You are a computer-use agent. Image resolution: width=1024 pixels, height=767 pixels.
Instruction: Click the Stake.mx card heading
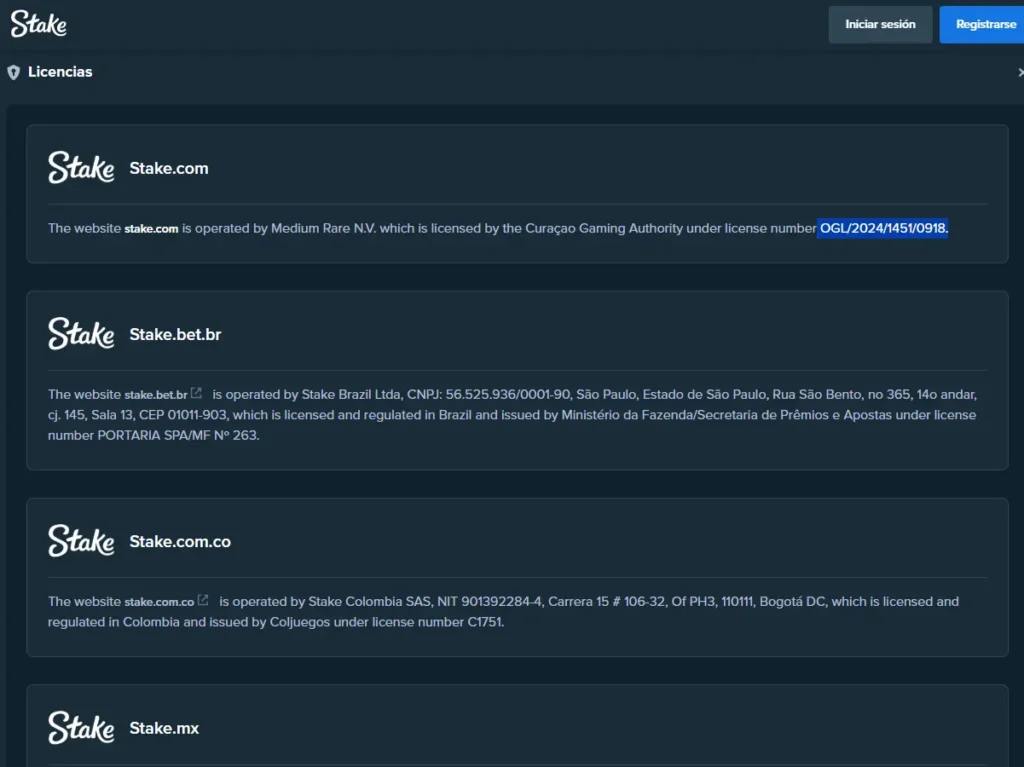pos(164,728)
